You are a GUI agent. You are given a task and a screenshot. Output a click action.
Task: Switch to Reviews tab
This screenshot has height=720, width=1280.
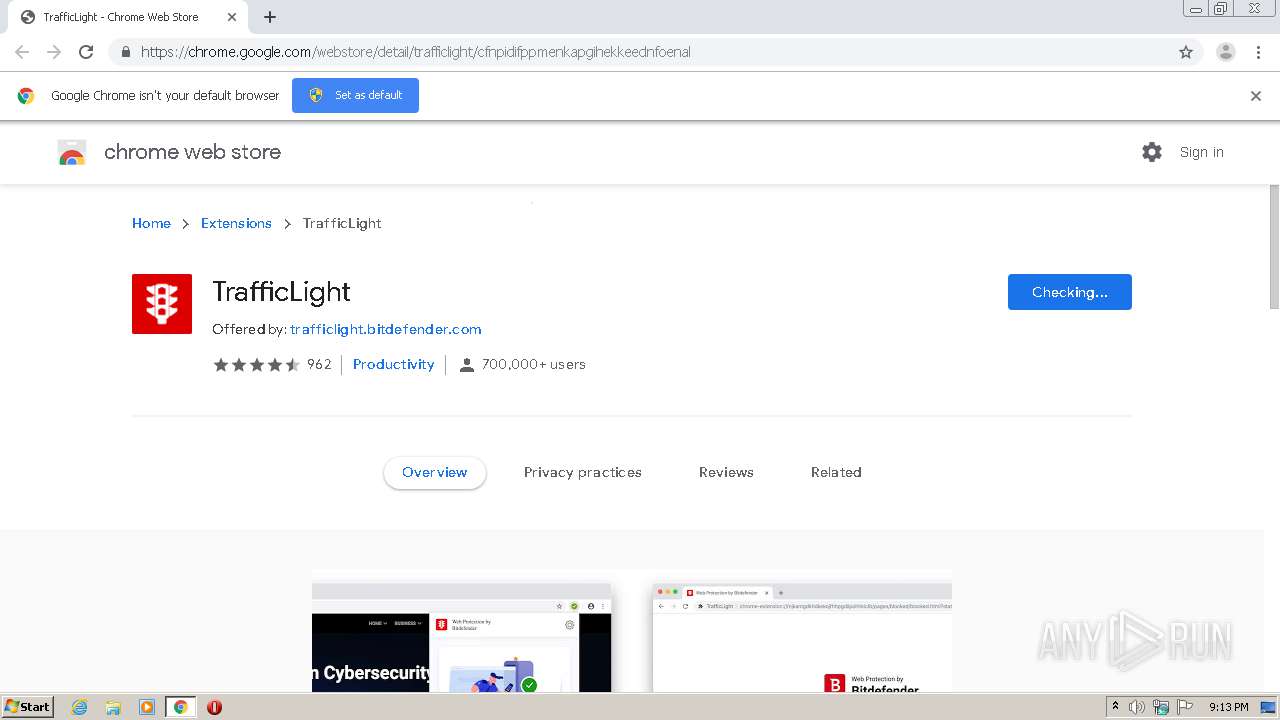[x=726, y=472]
